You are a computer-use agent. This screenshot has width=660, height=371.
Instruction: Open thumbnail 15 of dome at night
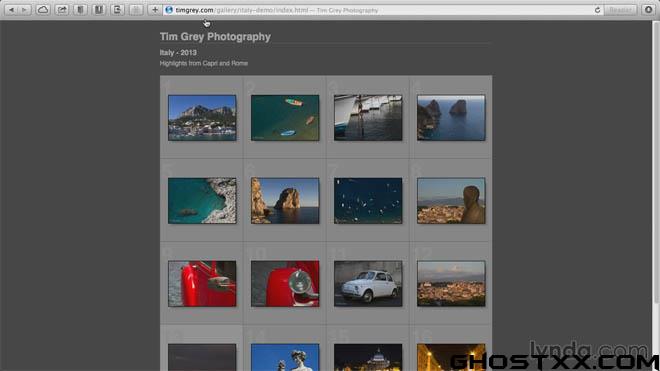point(368,358)
